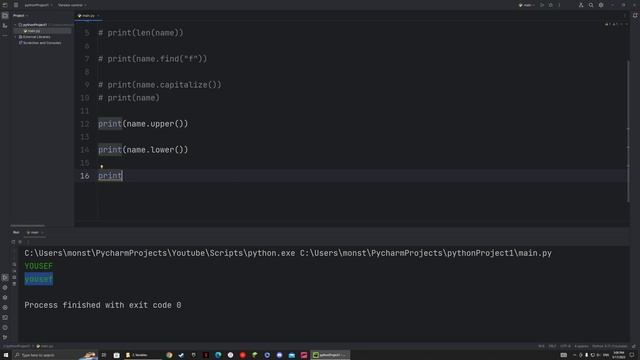Image resolution: width=640 pixels, height=360 pixels.
Task: Close the main.py editor tab
Action: tap(98, 16)
